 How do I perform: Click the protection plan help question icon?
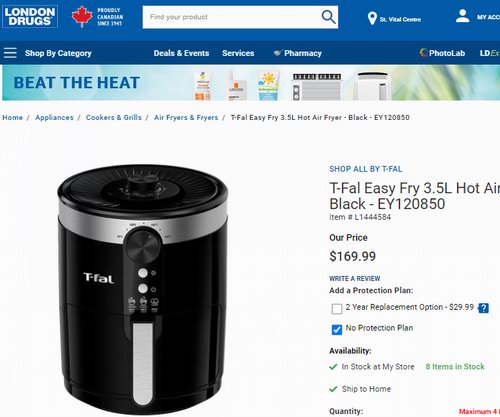click(484, 308)
